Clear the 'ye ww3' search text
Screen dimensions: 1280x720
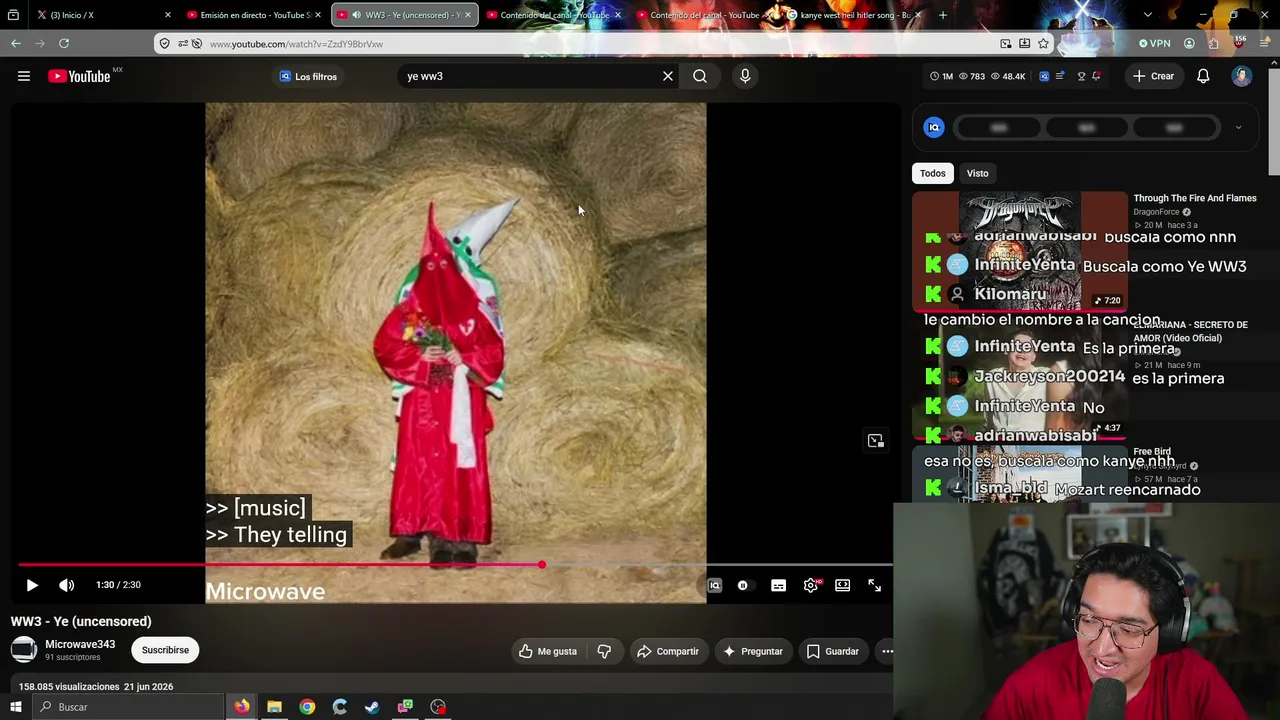click(x=668, y=76)
